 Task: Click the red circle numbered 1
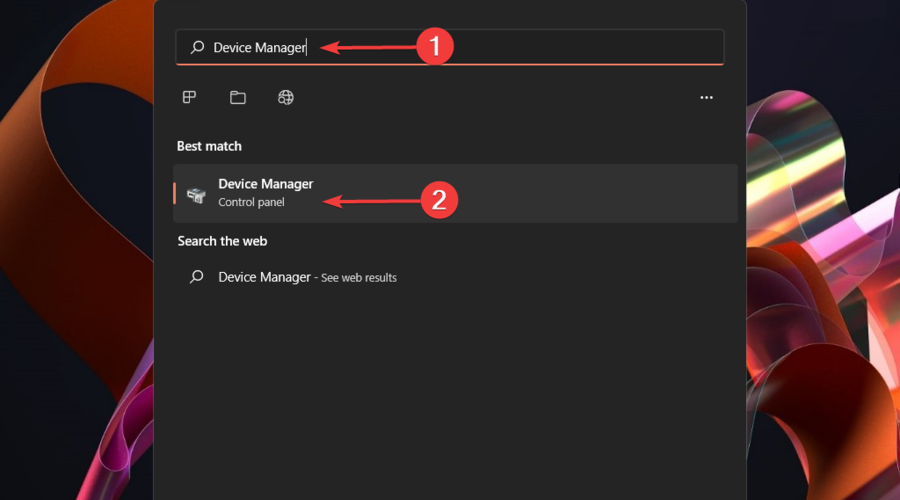(435, 47)
